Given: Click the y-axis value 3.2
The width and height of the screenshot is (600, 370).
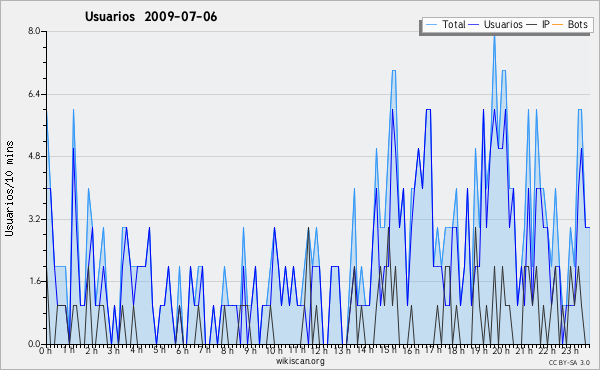Looking at the screenshot, I should click(x=34, y=219).
